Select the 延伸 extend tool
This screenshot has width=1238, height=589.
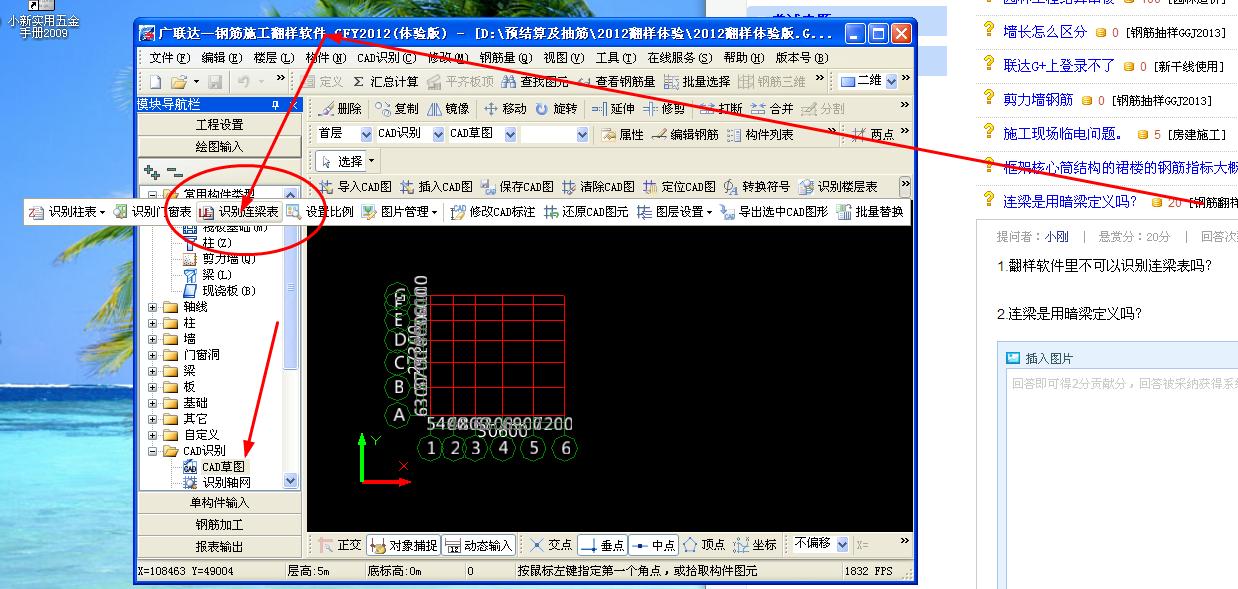tap(613, 109)
